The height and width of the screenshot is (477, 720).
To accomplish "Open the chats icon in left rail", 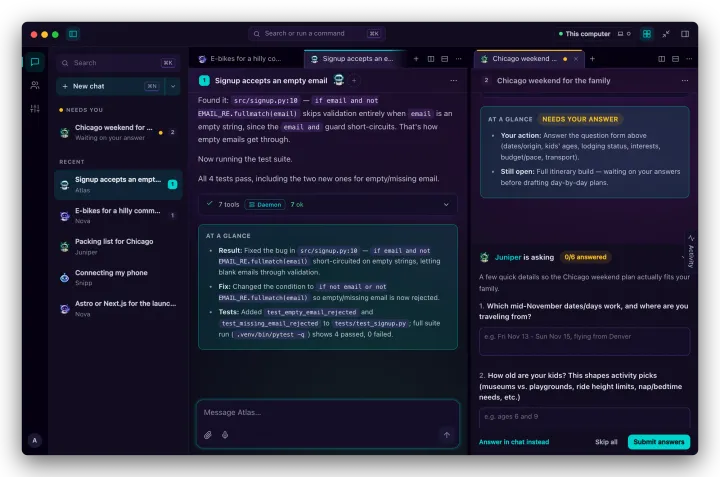I will click(35, 62).
